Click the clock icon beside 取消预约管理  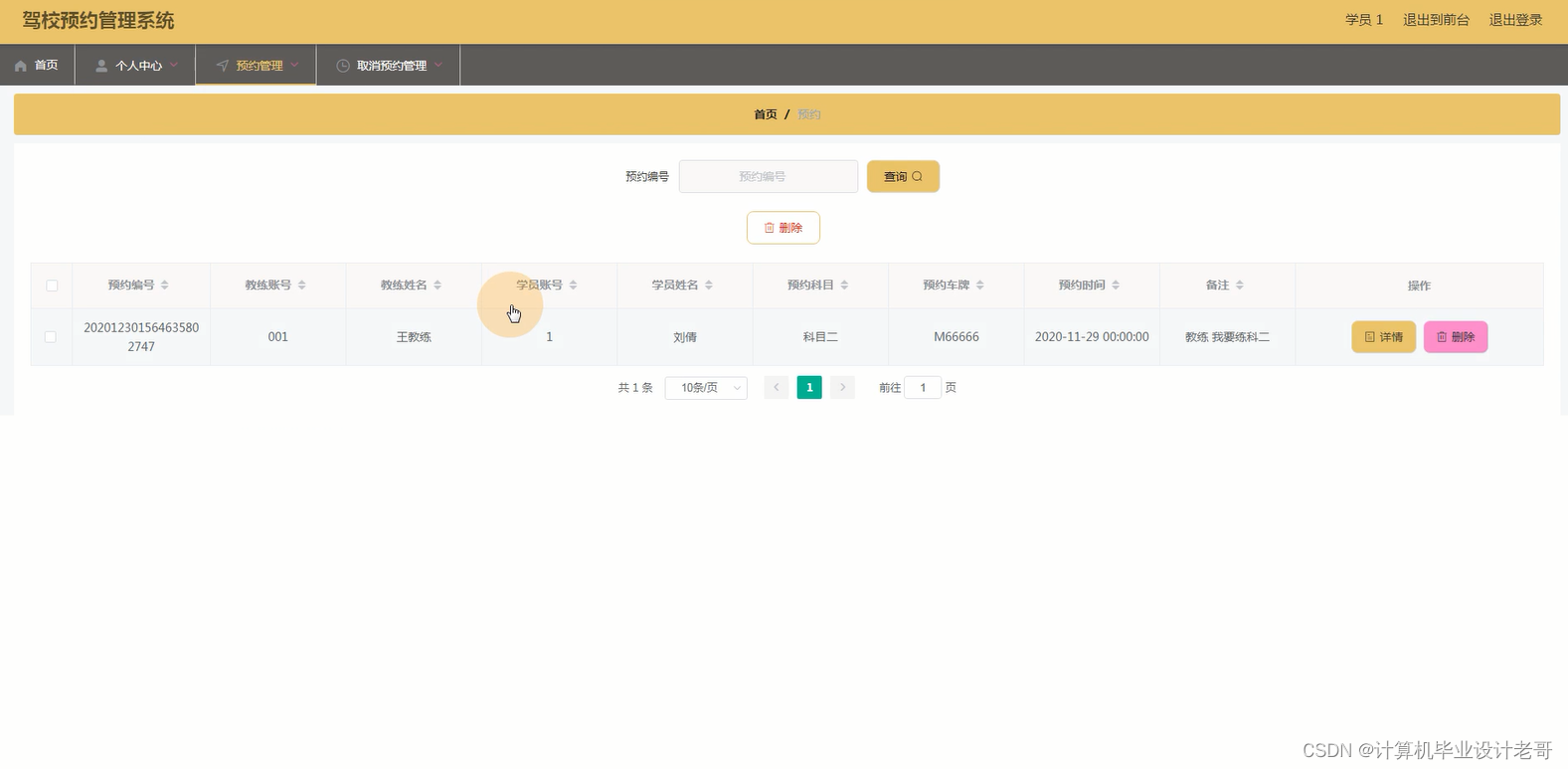[343, 66]
